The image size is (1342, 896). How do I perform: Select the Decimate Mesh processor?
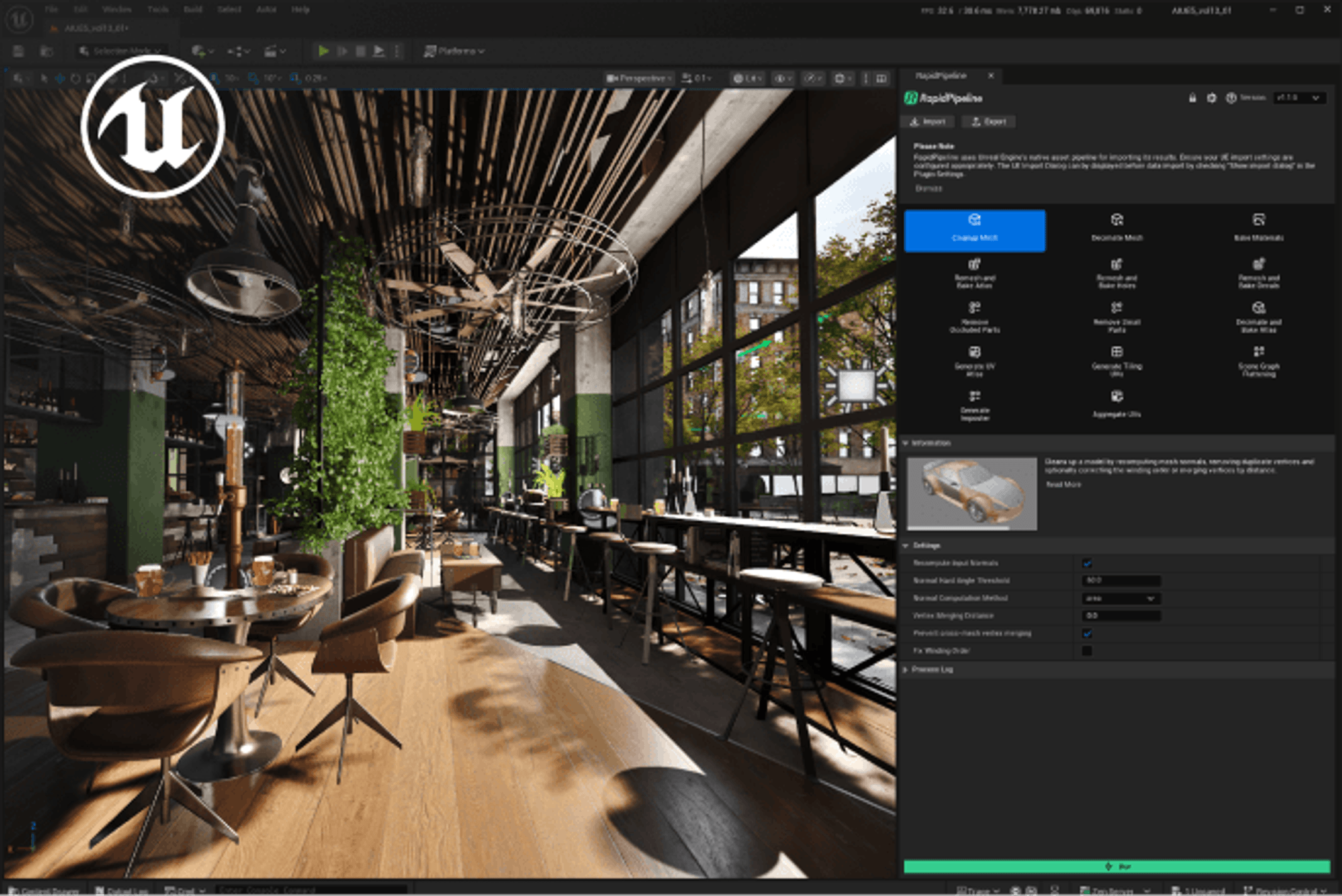(x=1116, y=228)
